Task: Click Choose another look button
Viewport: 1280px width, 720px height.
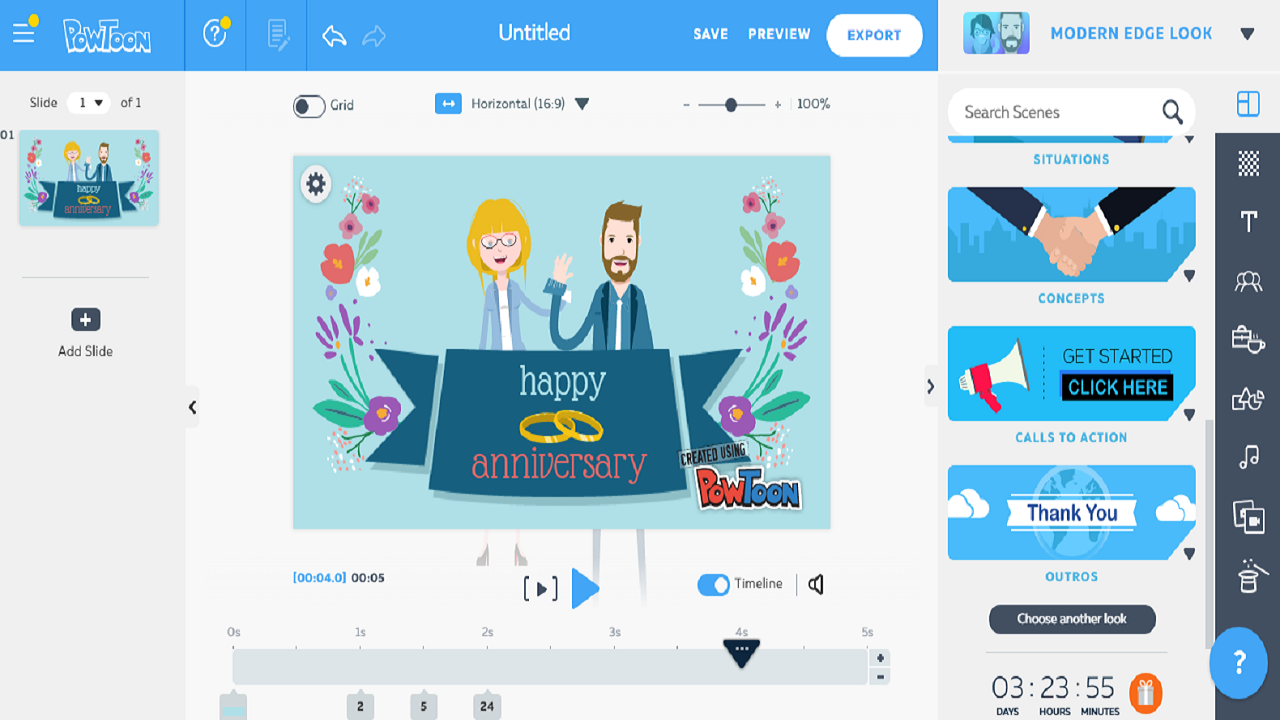Action: tap(1072, 619)
